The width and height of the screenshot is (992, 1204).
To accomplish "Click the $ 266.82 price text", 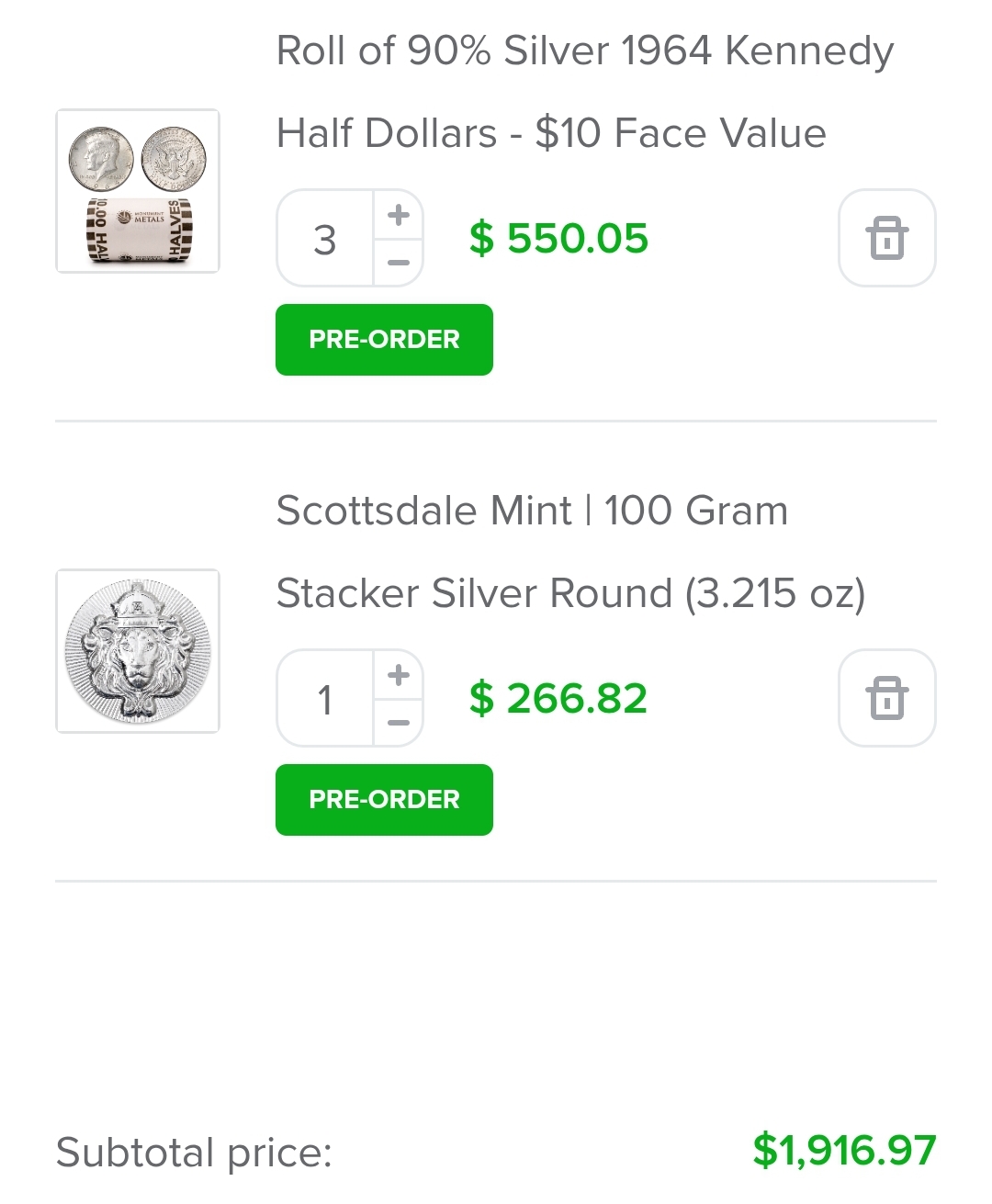I will (x=558, y=699).
